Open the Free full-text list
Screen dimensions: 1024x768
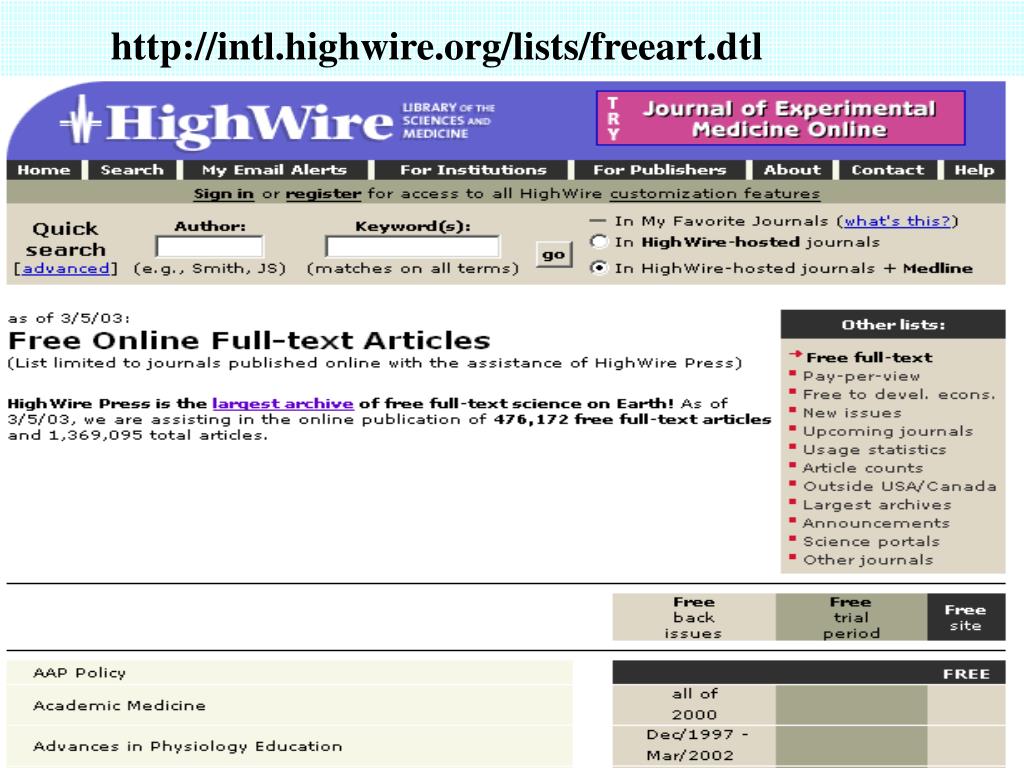coord(869,357)
